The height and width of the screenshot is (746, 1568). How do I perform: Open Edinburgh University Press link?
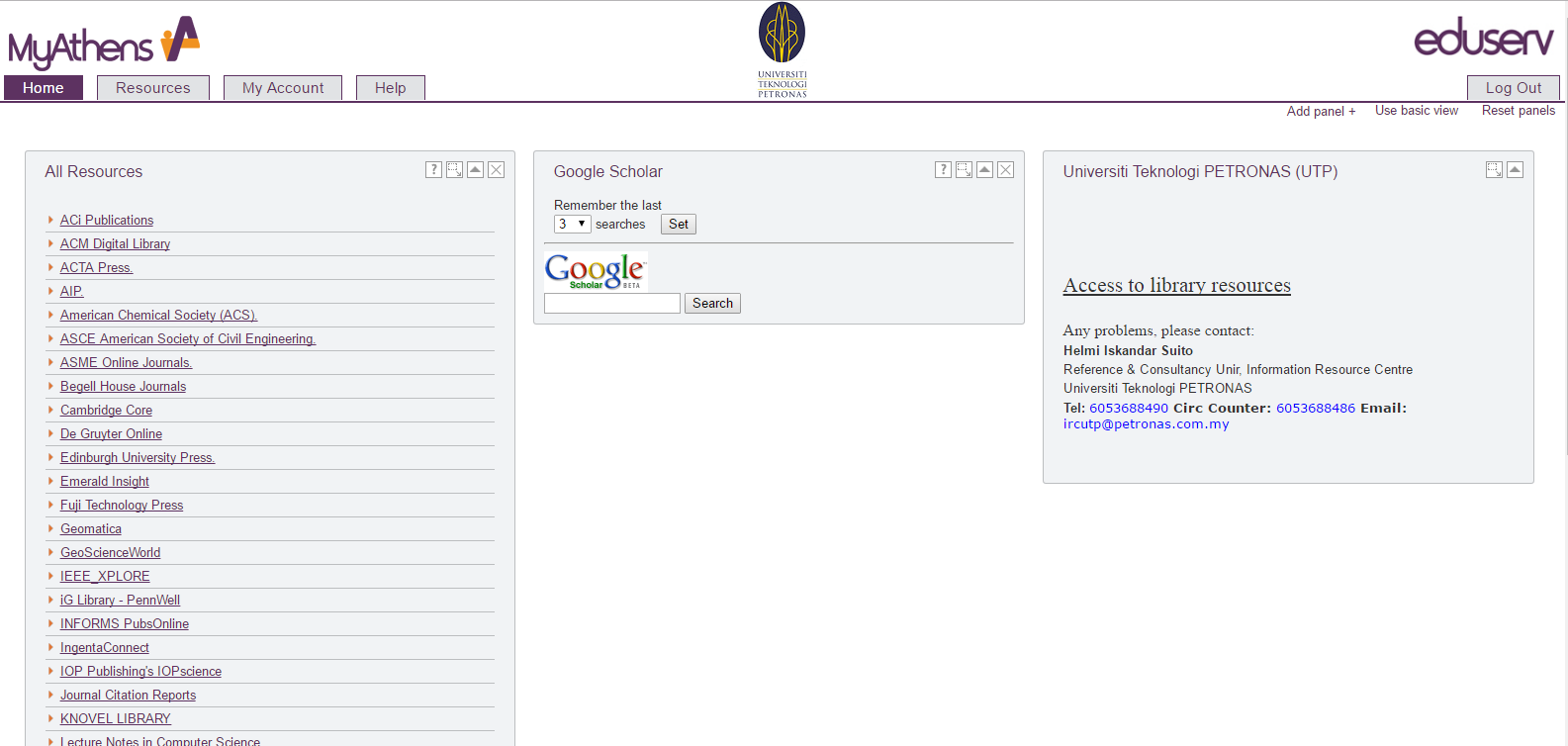point(138,457)
